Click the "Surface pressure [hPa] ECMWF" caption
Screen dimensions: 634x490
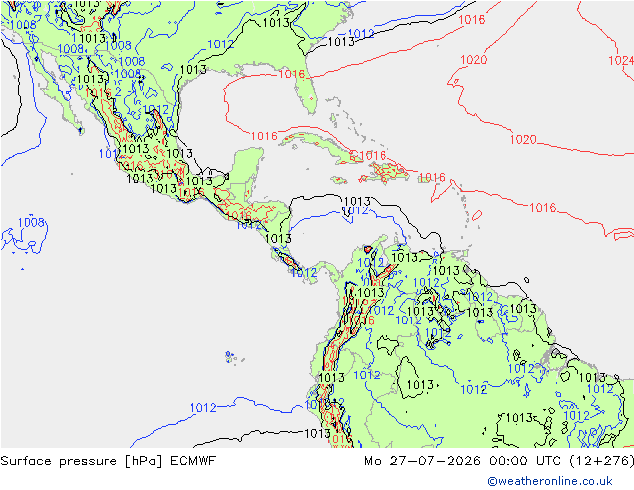pos(108,461)
